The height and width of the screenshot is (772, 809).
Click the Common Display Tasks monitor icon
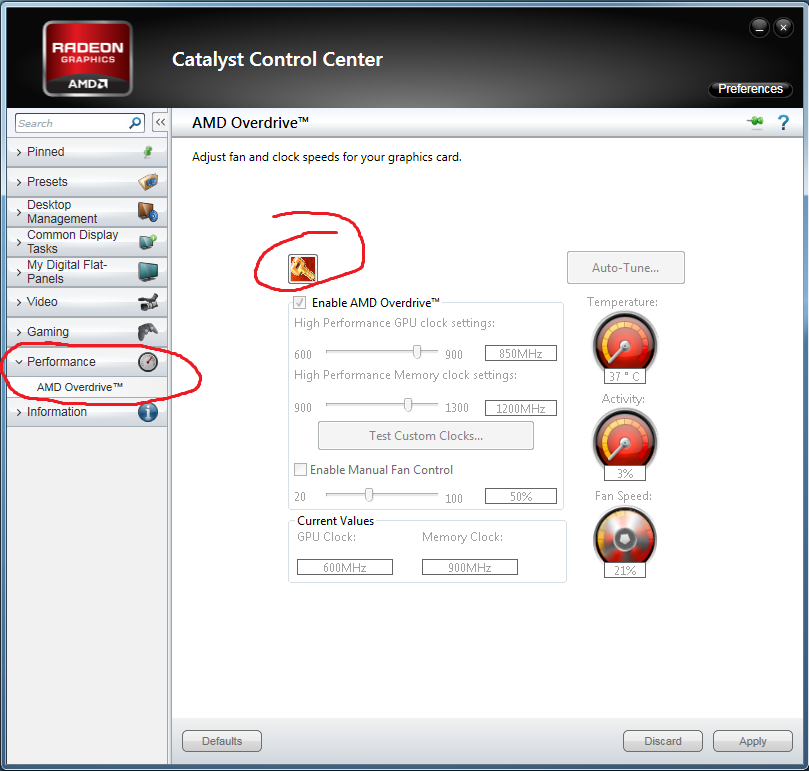[148, 242]
